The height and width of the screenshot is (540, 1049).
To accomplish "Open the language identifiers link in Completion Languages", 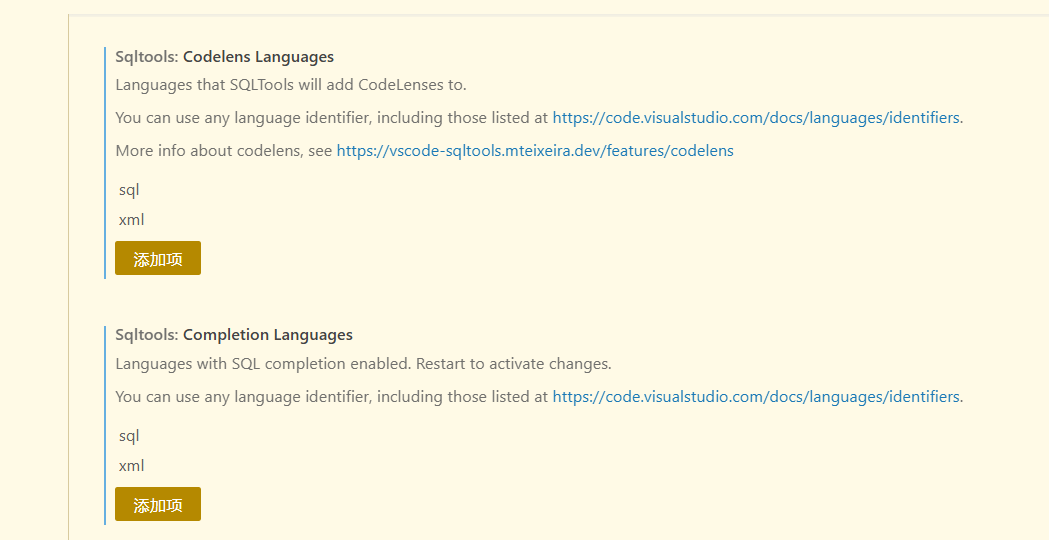I will [x=756, y=397].
